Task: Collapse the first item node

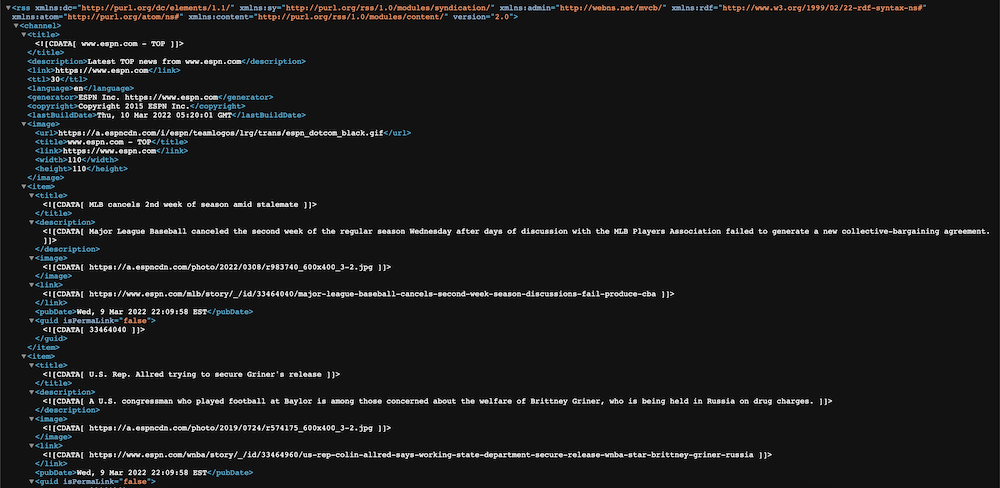Action: (x=24, y=186)
